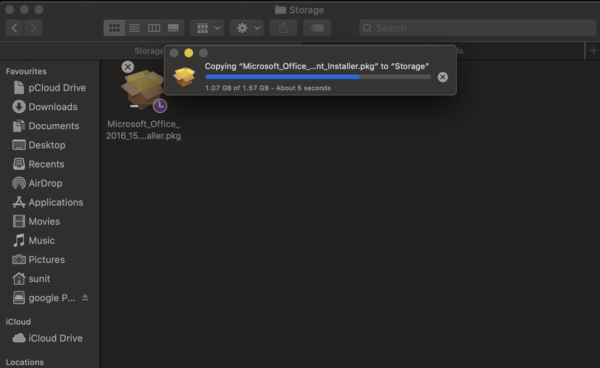
Task: Open the group-by items dropdown
Action: pos(207,28)
